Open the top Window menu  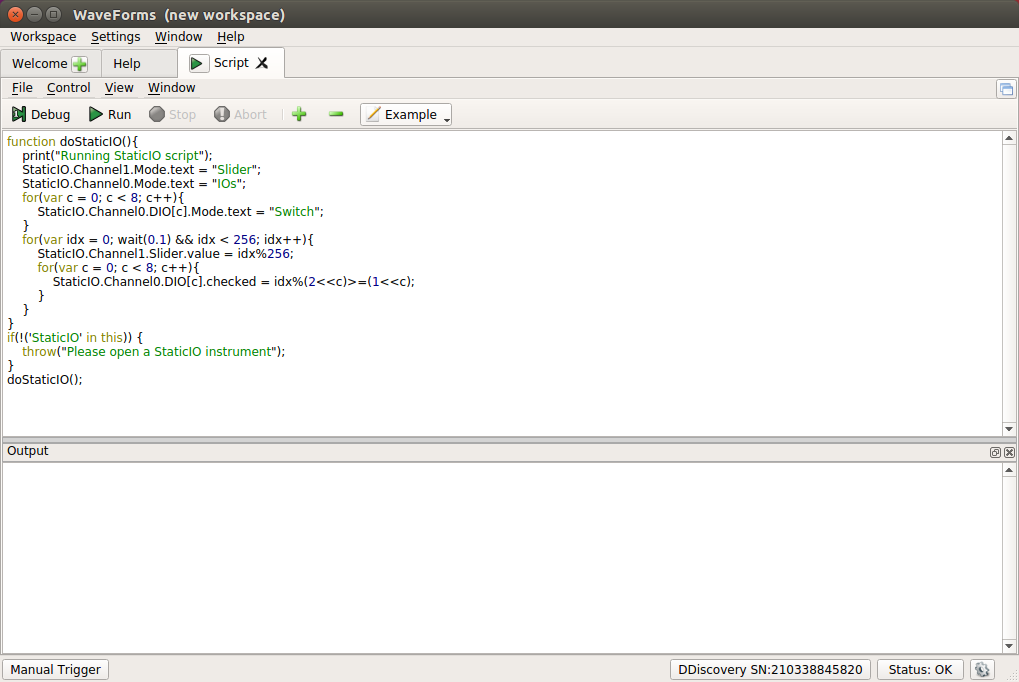pyautogui.click(x=179, y=37)
